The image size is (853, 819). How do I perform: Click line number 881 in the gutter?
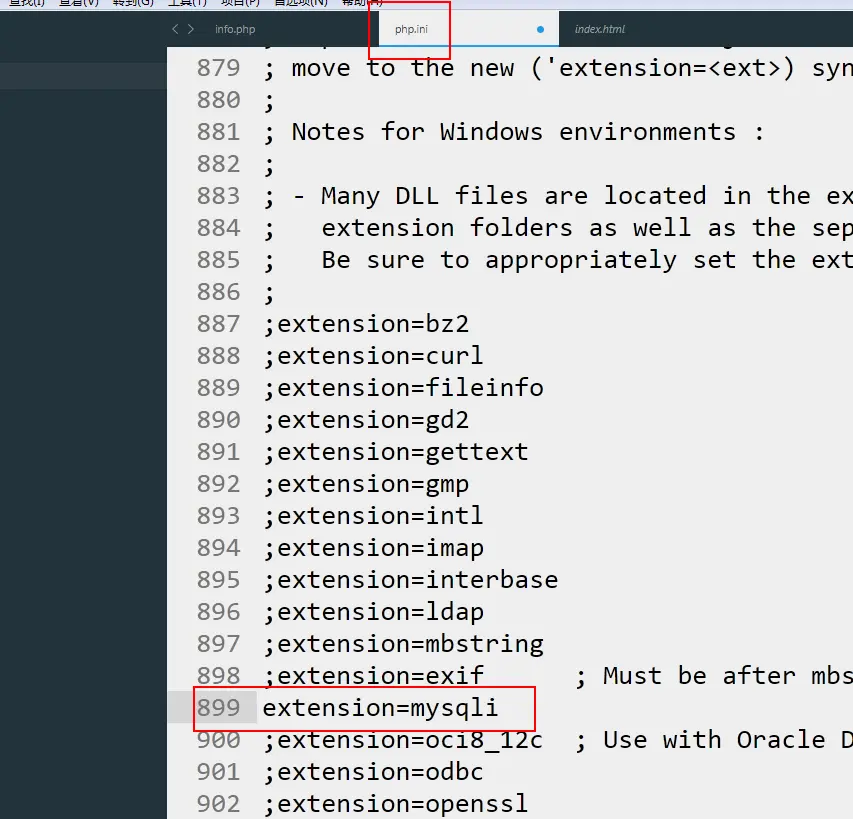218,132
